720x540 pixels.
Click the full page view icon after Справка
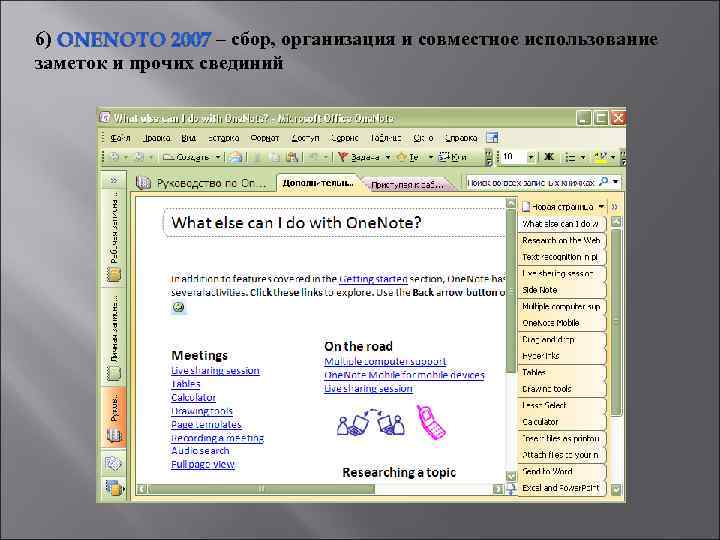[492, 137]
